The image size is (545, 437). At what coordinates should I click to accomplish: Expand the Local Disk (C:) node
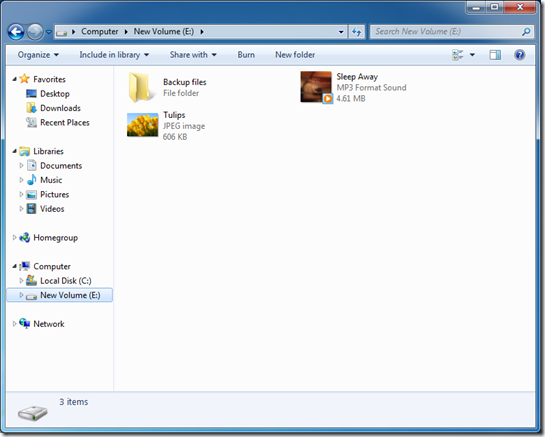click(x=21, y=280)
